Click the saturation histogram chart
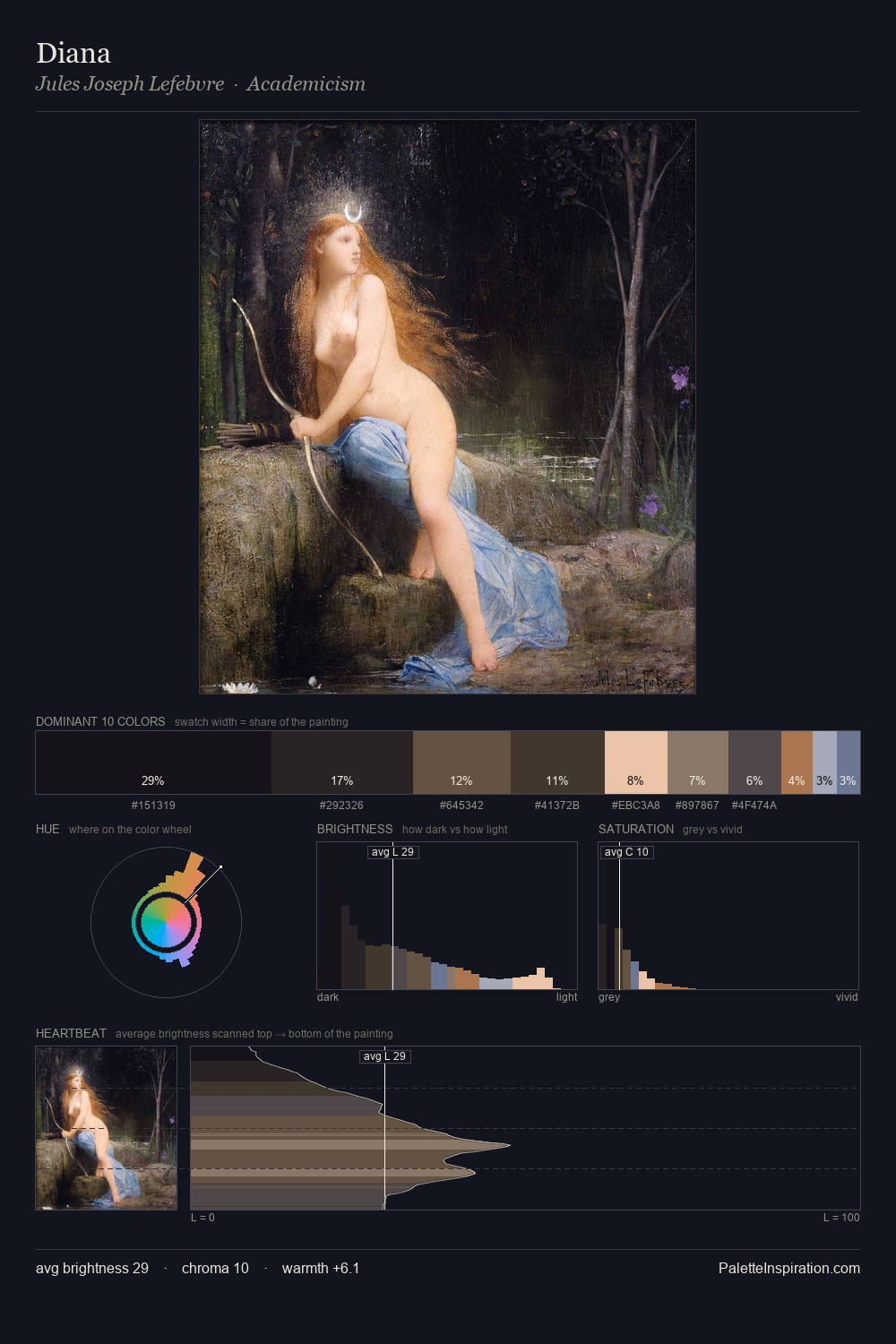Screen dimensions: 896x1344 pos(728,916)
